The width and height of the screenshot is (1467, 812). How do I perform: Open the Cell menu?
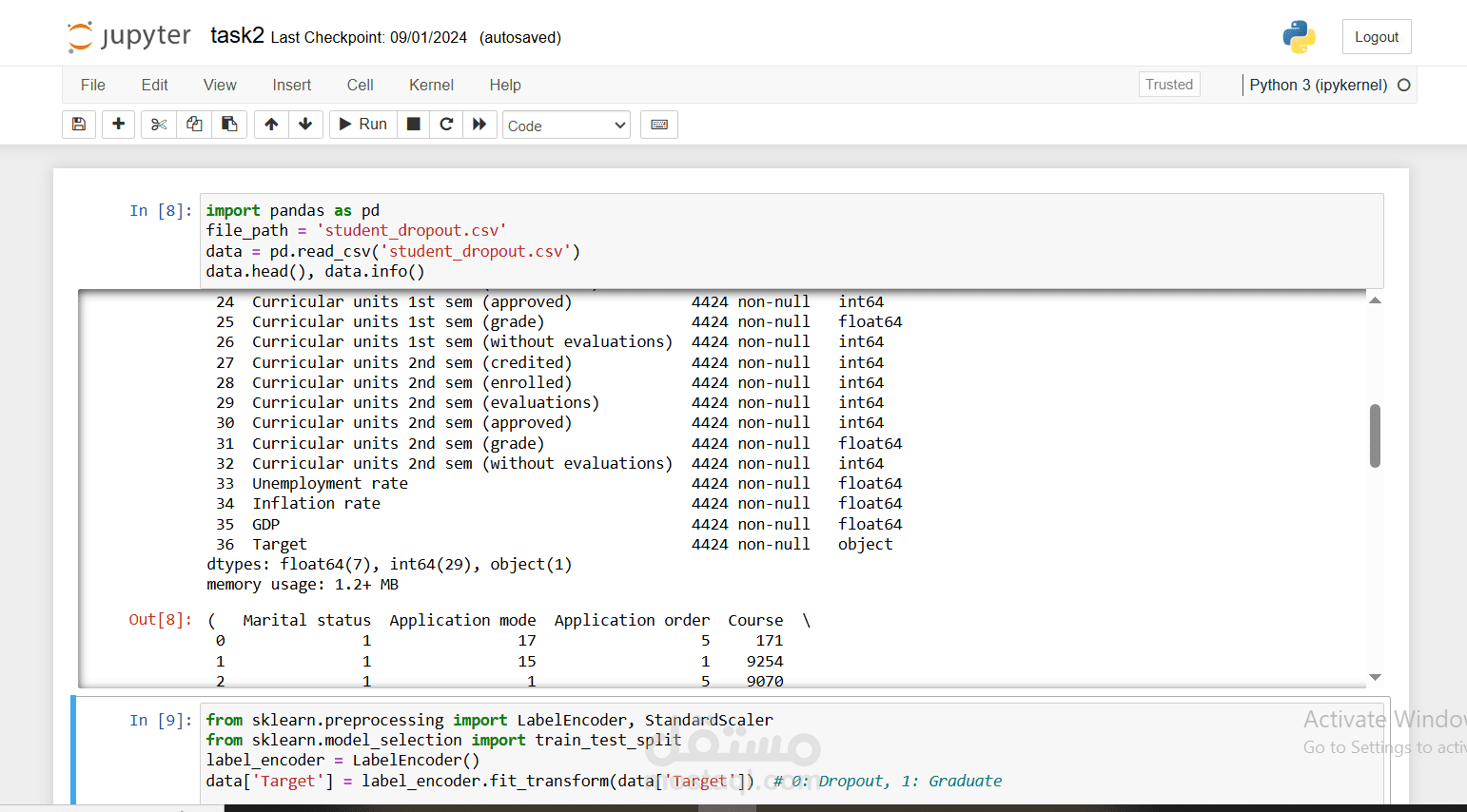tap(360, 85)
